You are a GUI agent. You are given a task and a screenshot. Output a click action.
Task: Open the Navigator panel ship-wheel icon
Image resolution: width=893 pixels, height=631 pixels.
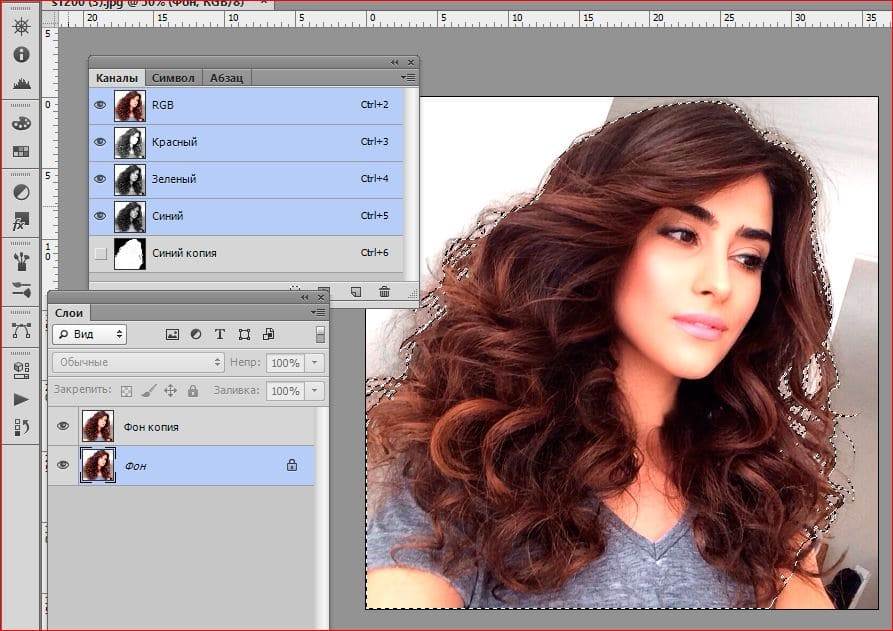pos(21,26)
